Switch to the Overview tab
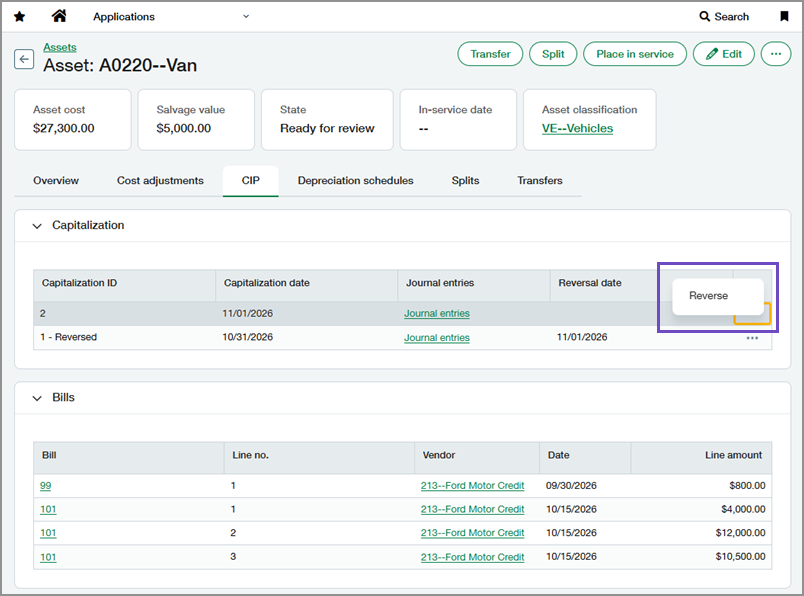Viewport: 804px width, 596px height. 56,181
